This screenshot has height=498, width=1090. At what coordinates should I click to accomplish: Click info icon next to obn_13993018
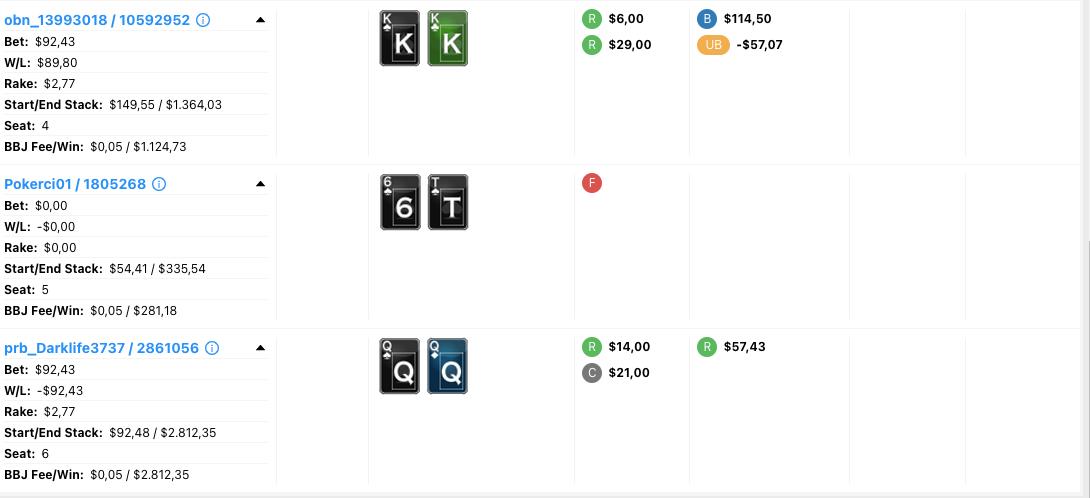tap(203, 20)
